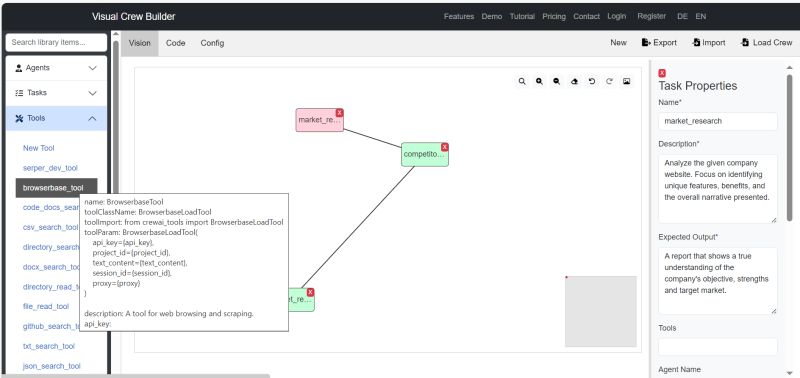800x378 pixels.
Task: Select json_search_tool
Action: (x=52, y=366)
